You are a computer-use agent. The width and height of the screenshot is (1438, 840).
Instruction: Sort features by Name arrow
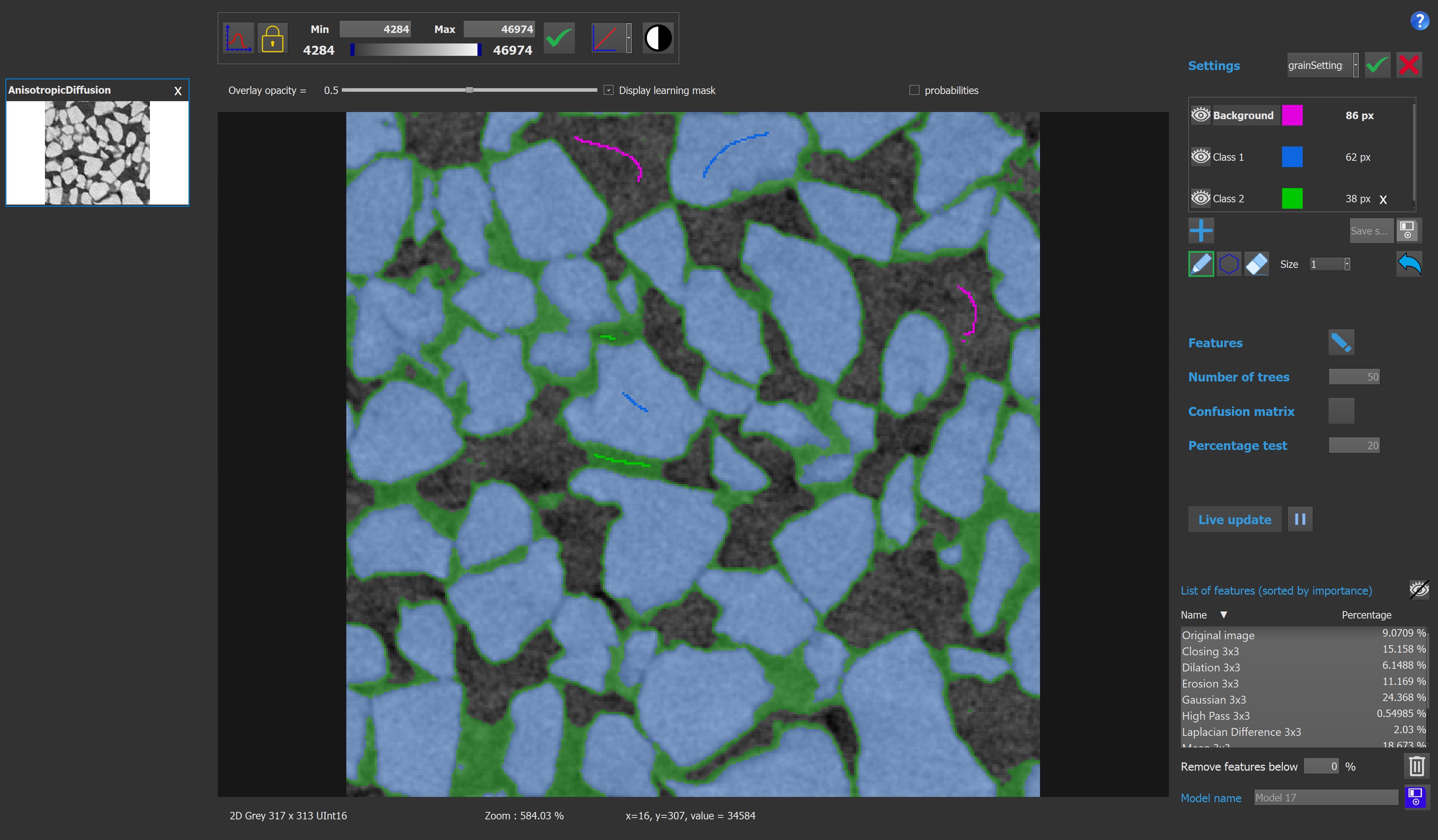(x=1223, y=614)
